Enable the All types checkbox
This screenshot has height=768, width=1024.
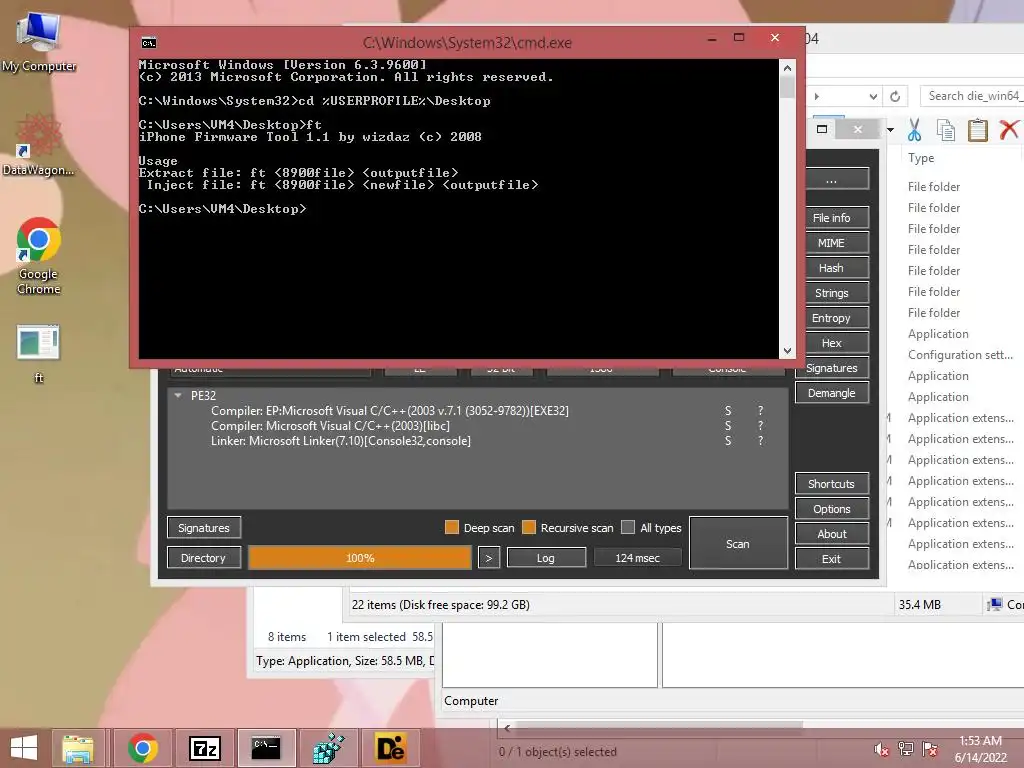pos(628,528)
